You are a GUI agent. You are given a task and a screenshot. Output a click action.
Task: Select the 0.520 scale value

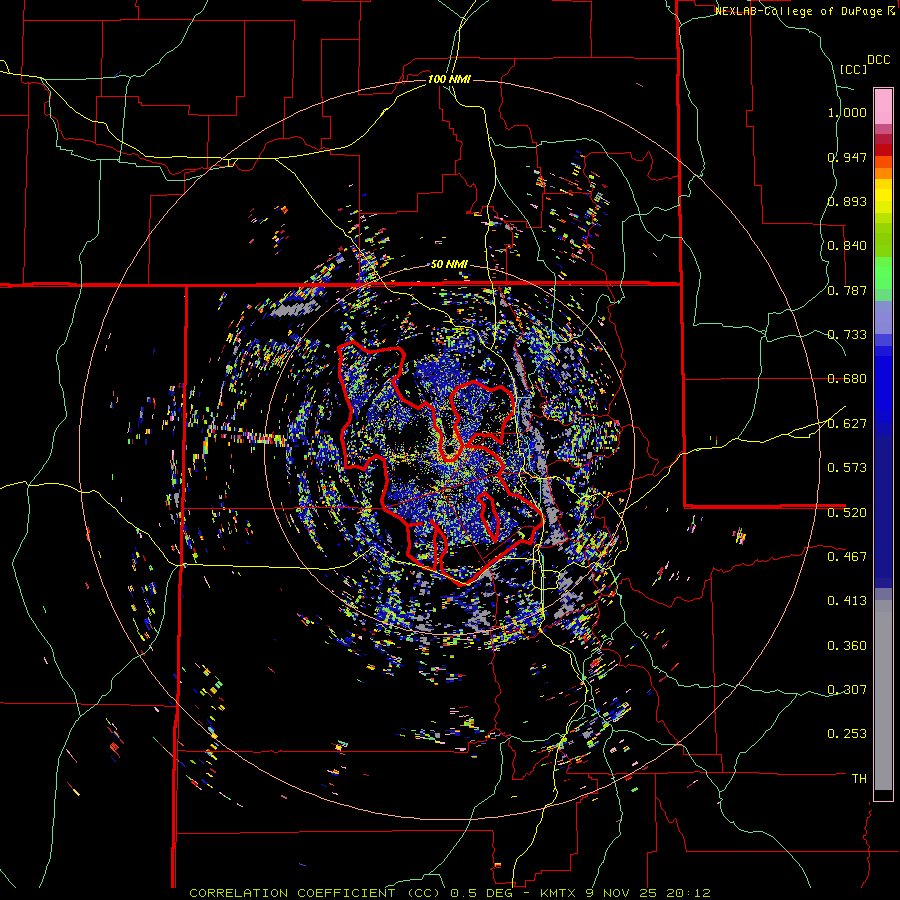click(847, 512)
